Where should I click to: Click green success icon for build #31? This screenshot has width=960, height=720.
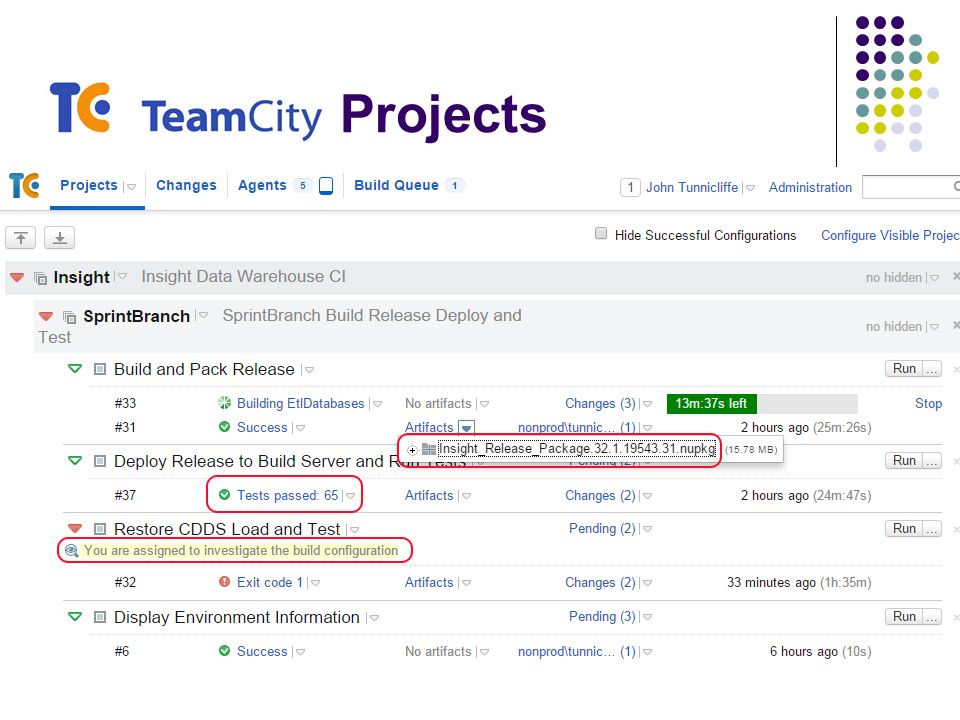[x=225, y=427]
